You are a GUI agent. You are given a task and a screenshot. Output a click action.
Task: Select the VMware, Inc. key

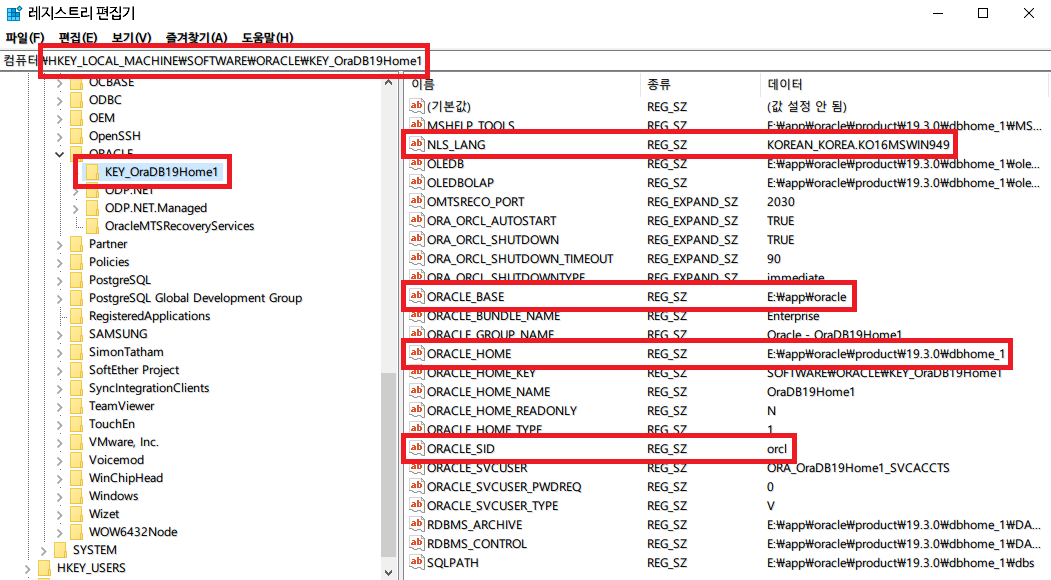coord(123,442)
